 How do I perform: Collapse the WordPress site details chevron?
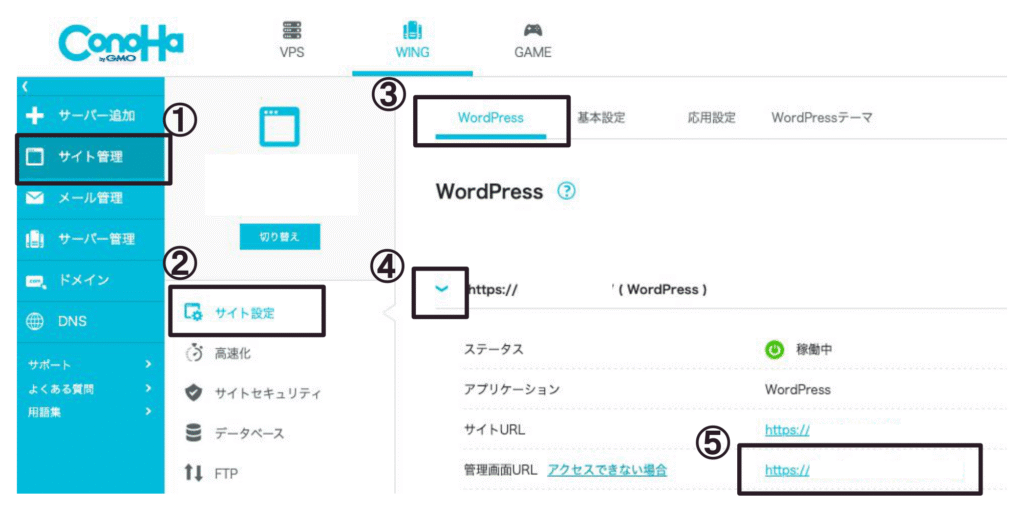click(443, 289)
